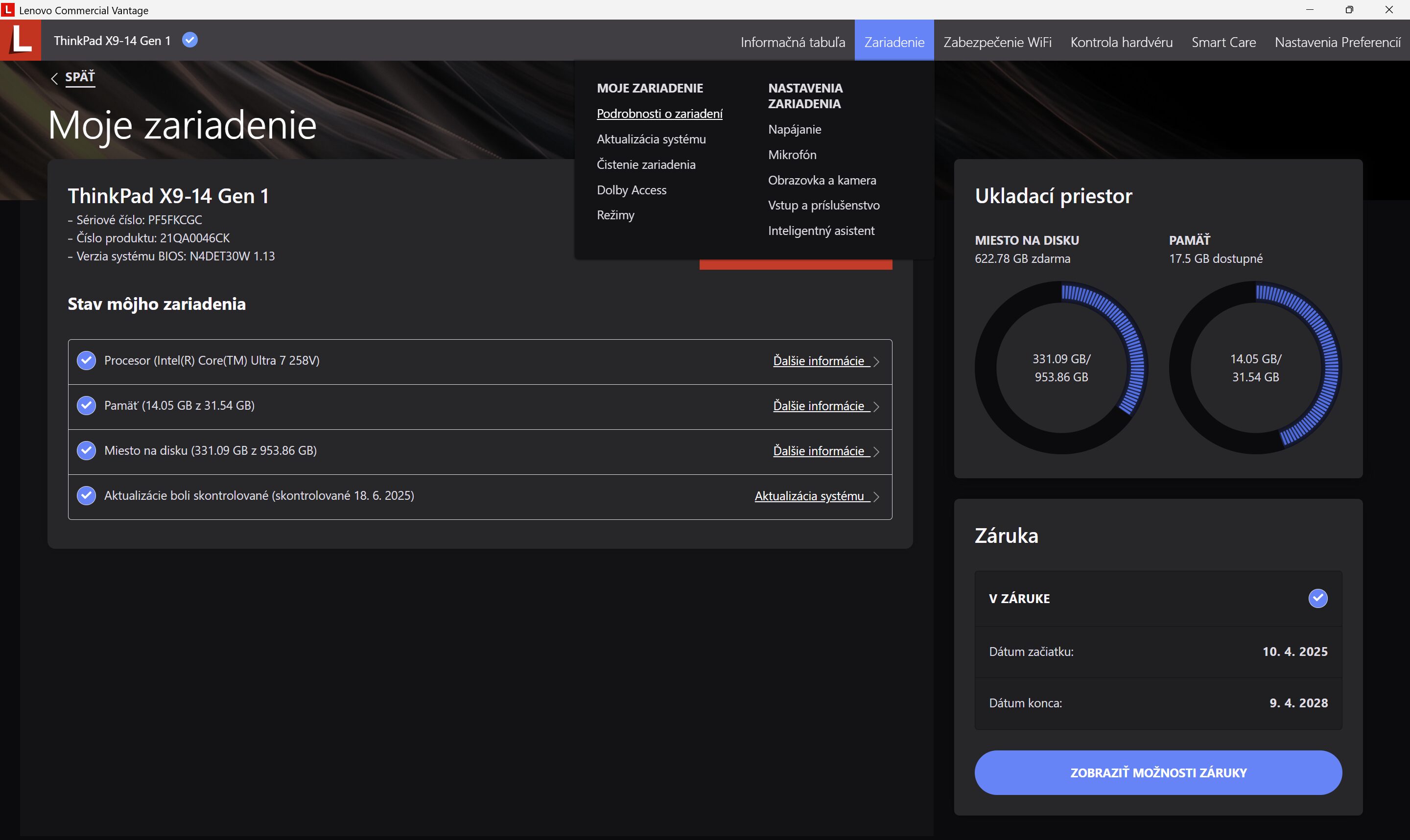This screenshot has height=840, width=1410.
Task: Click 17.5 GB dostupné text
Action: 1216,258
